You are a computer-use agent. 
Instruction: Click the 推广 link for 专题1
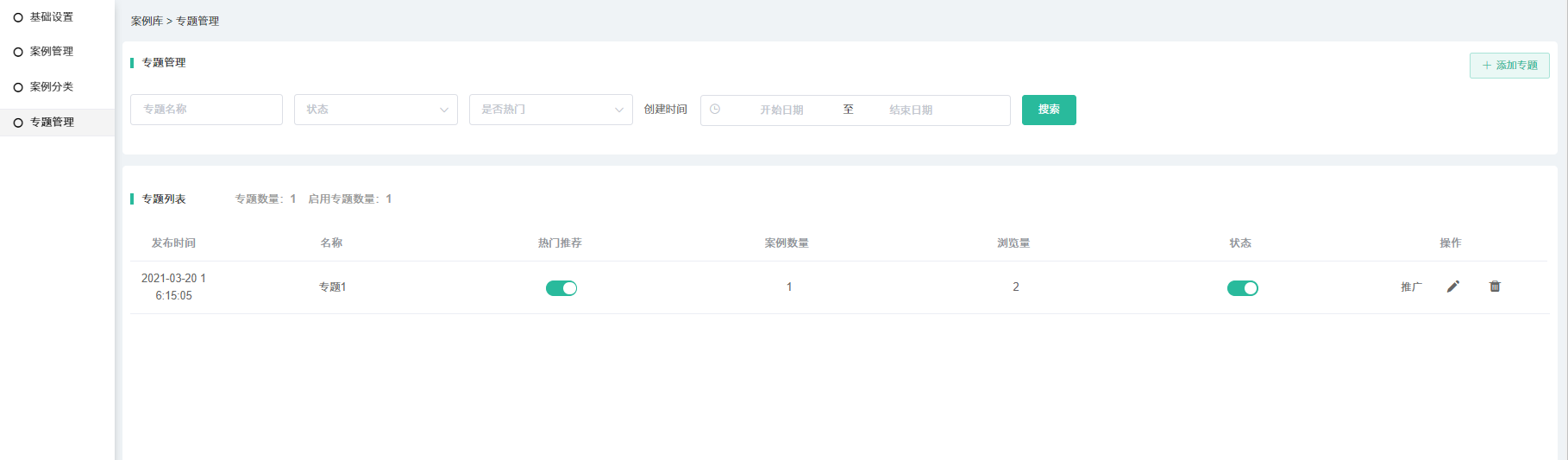pos(1412,287)
